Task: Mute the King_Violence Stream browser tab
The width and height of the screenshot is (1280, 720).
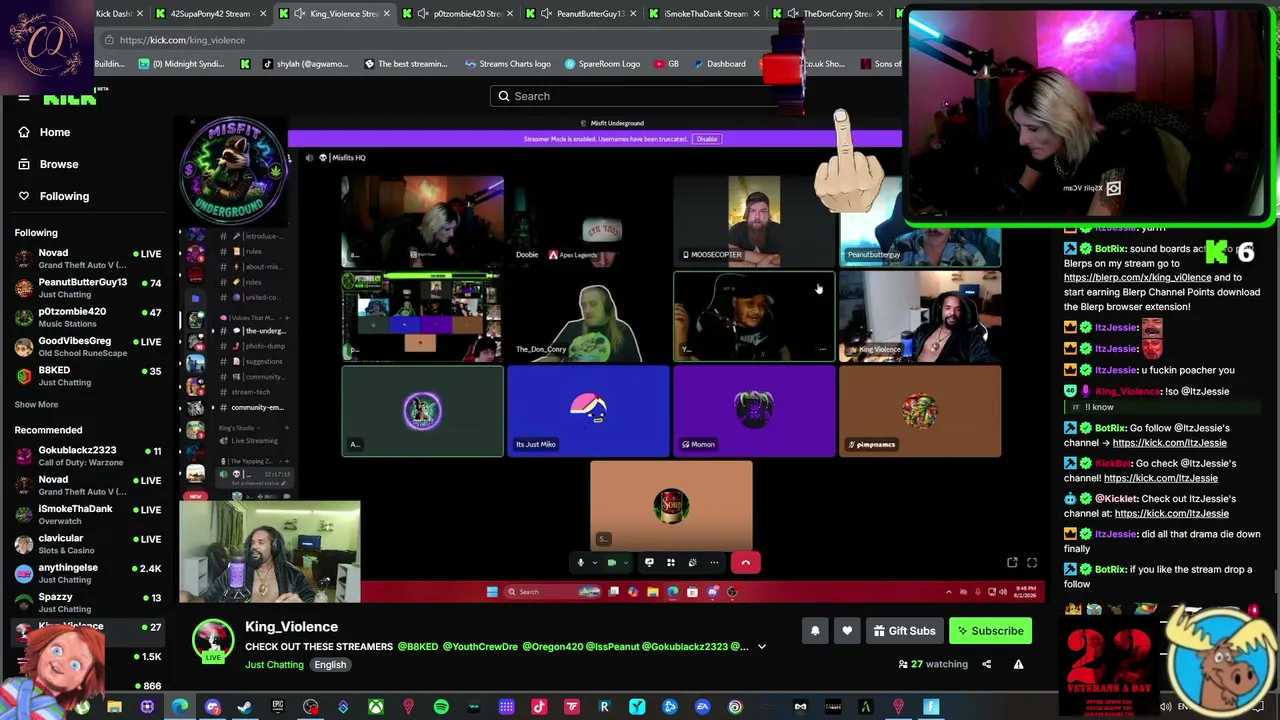Action: tap(300, 14)
